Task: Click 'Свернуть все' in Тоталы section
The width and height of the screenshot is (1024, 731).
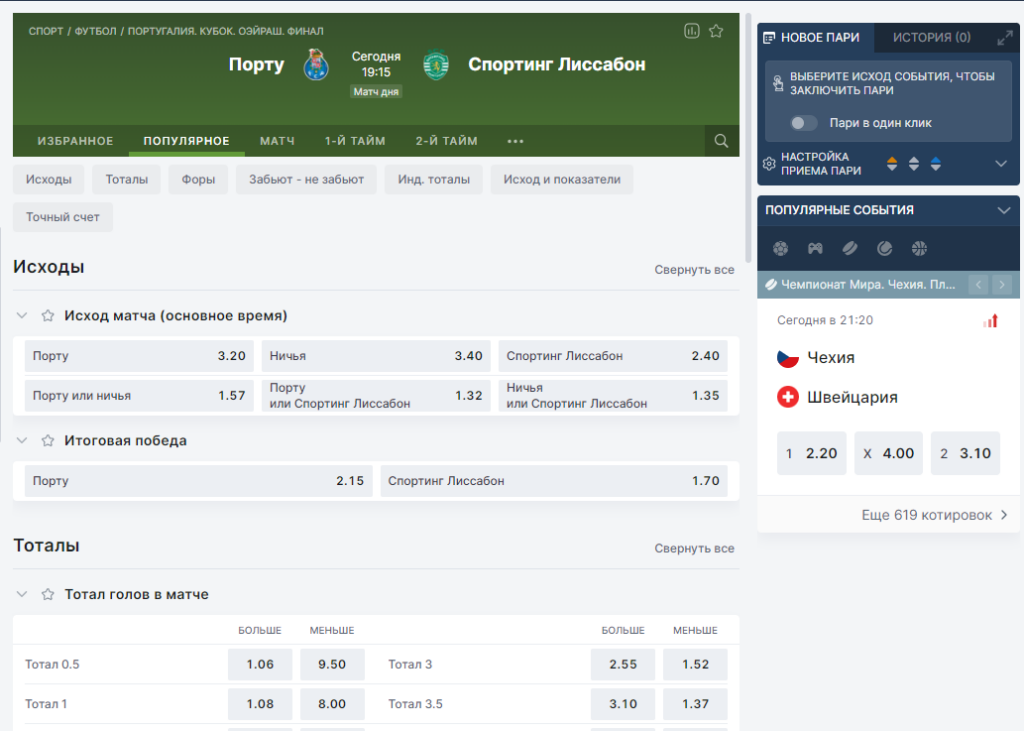Action: click(694, 549)
